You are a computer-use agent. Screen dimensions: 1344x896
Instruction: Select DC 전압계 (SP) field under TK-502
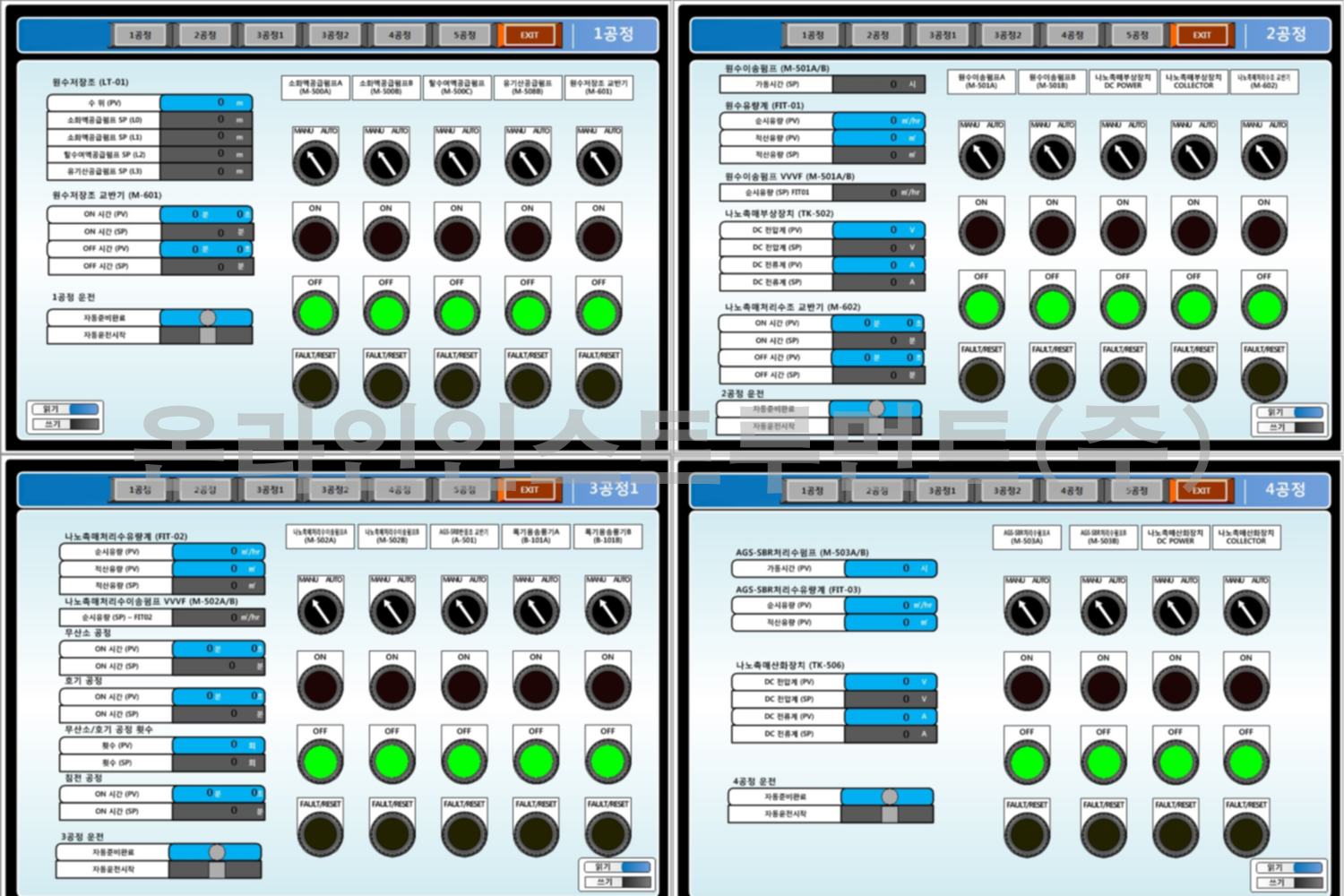point(878,247)
